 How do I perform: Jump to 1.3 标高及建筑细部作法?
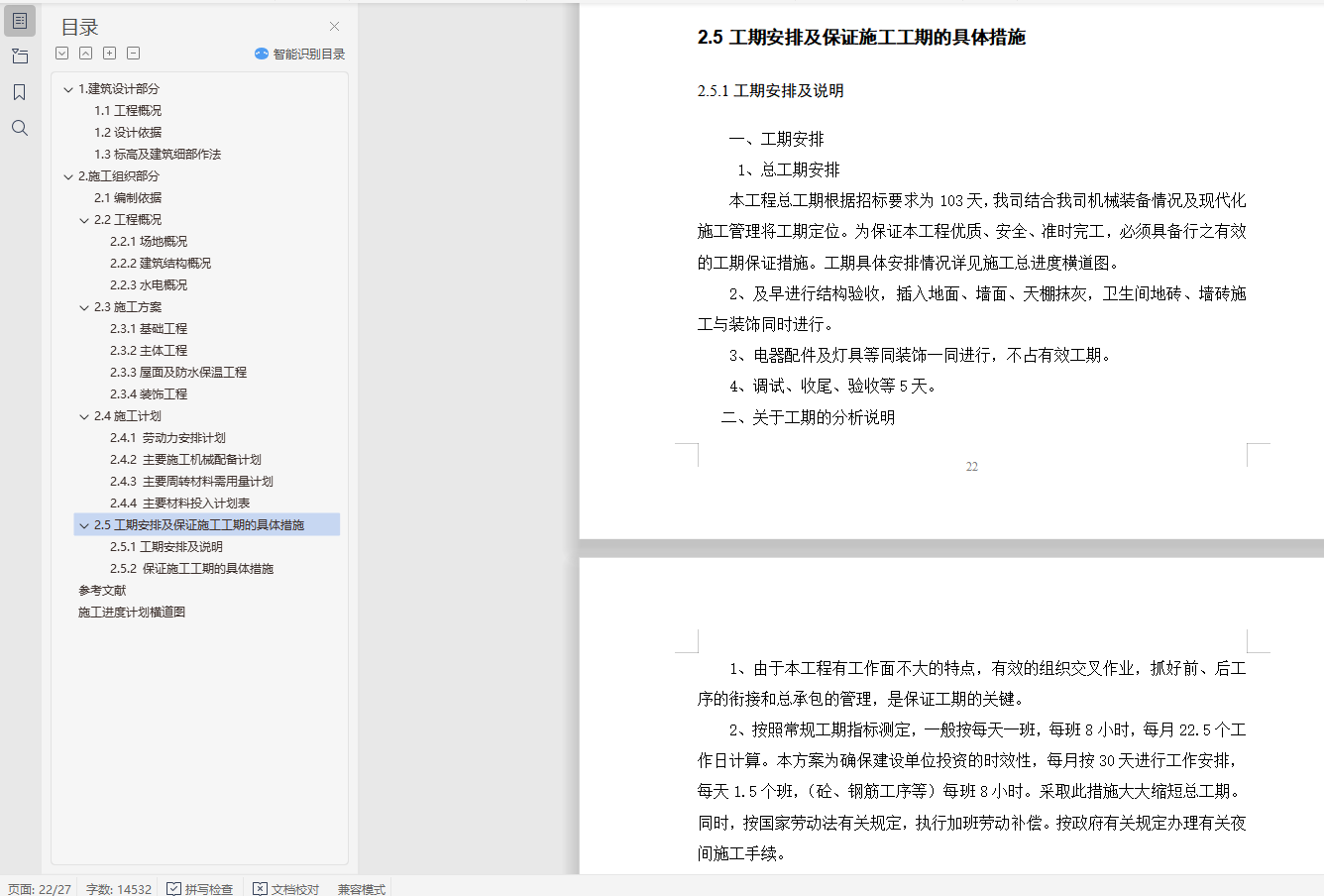tap(158, 155)
